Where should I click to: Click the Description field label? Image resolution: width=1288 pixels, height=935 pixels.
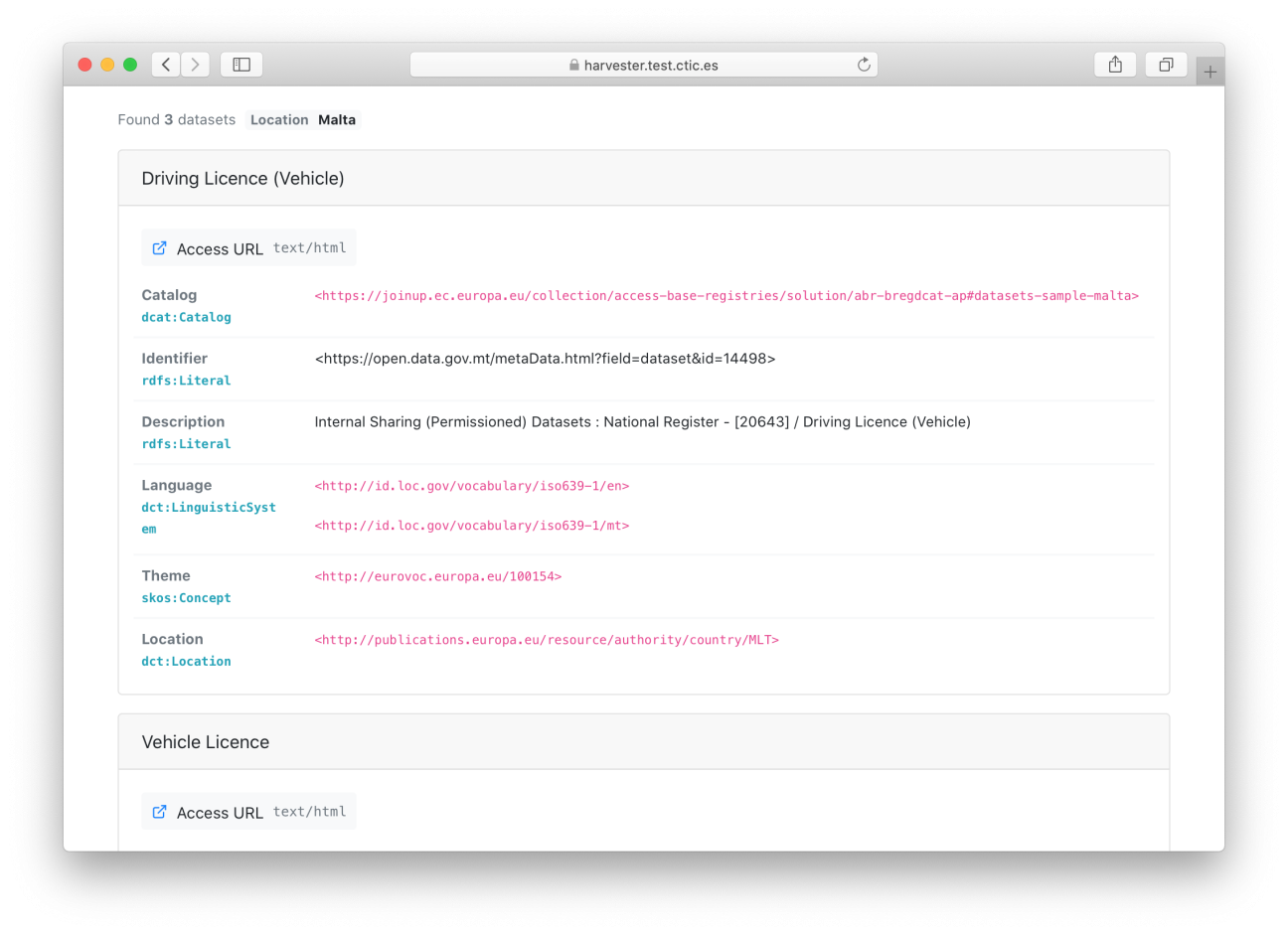pyautogui.click(x=183, y=422)
